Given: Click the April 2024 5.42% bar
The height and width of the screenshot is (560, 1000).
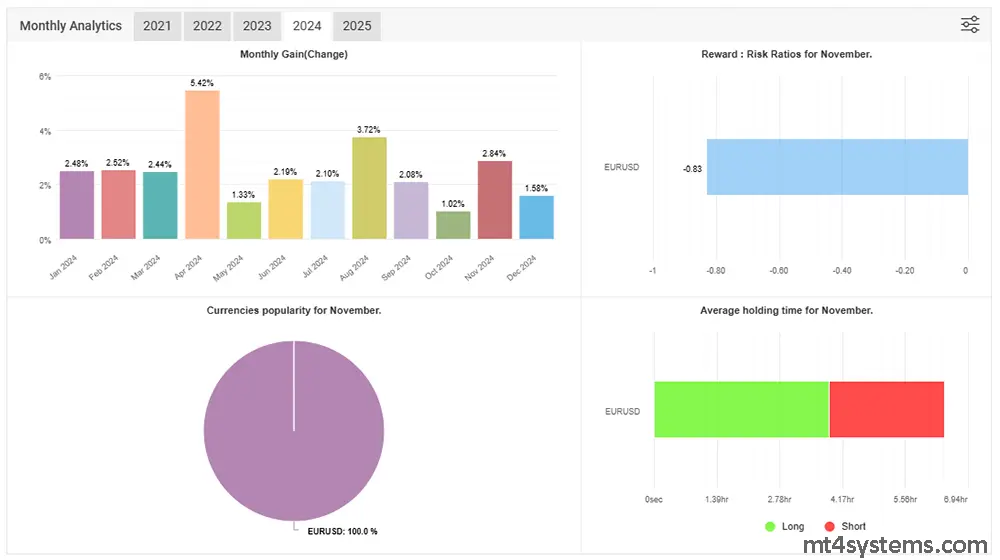Looking at the screenshot, I should point(202,165).
